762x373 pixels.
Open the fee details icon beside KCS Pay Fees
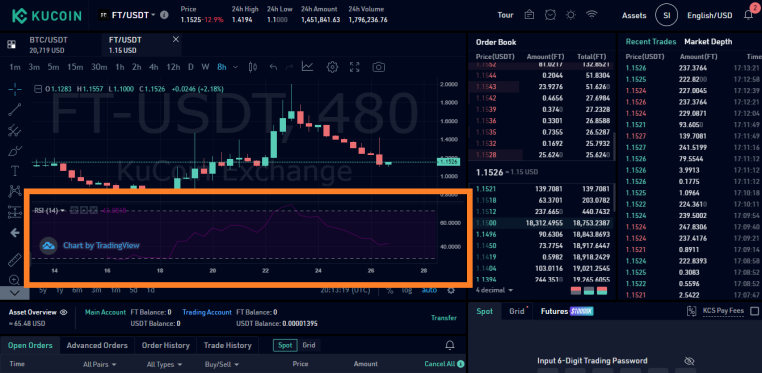(x=692, y=311)
